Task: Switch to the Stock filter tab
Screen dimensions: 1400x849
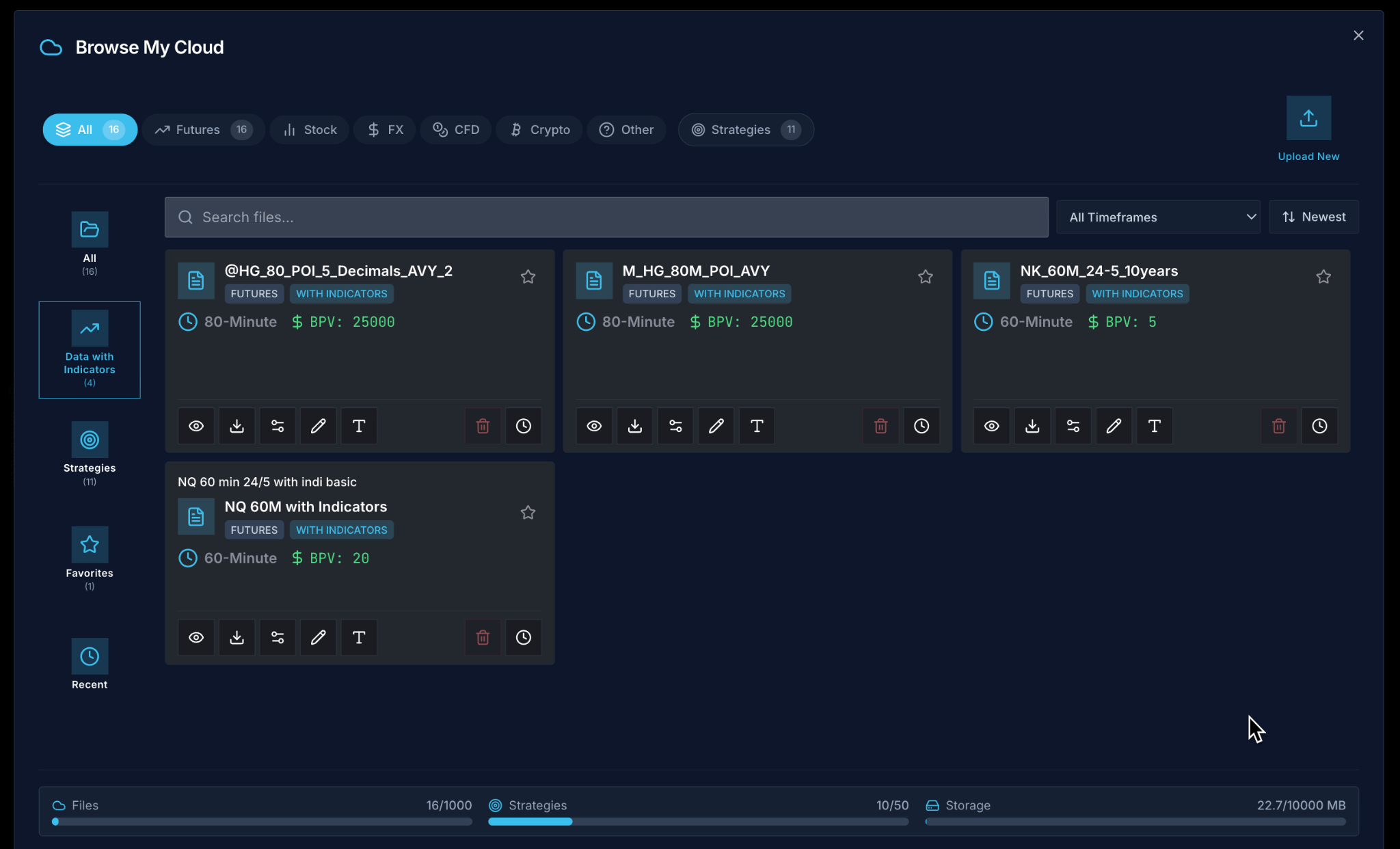Action: click(310, 129)
